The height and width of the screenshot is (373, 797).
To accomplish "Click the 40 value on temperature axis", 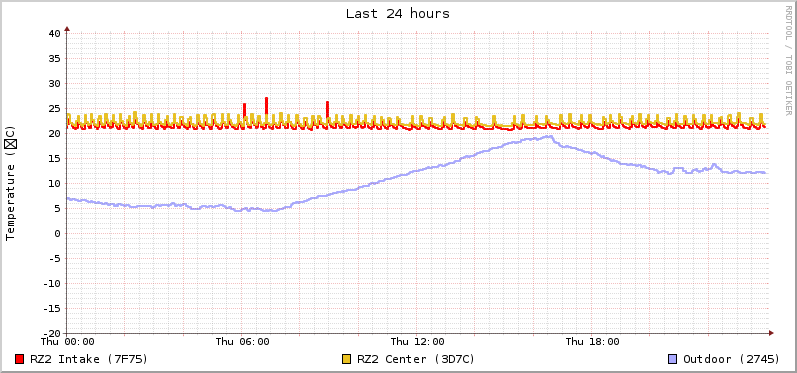I will click(54, 34).
